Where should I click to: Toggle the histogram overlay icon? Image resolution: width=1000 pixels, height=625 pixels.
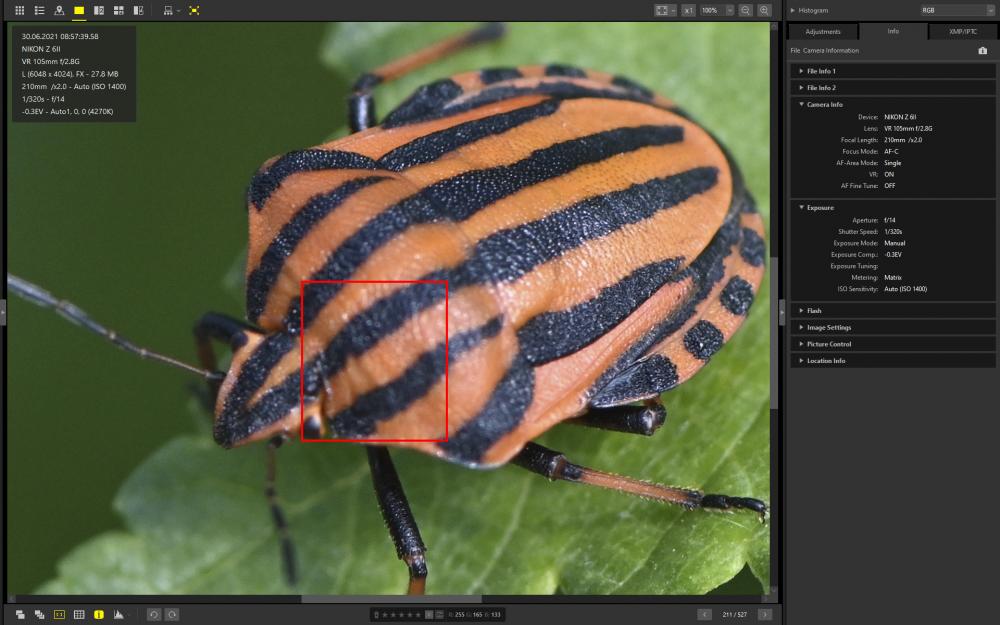[119, 614]
